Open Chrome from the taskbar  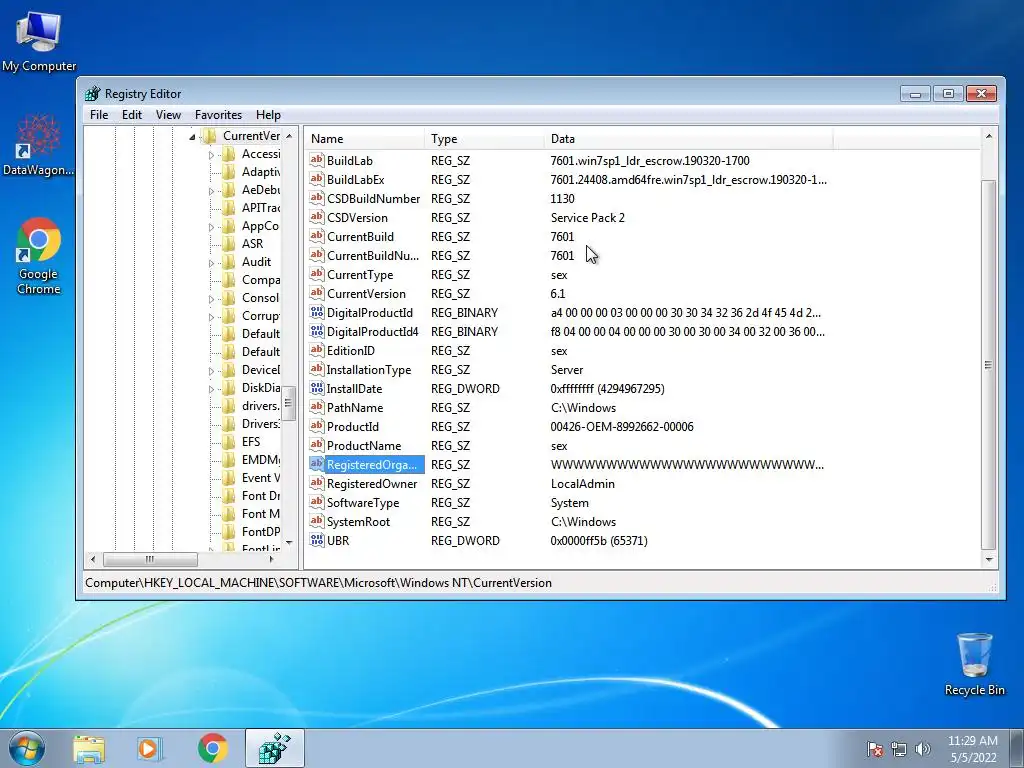(x=212, y=749)
